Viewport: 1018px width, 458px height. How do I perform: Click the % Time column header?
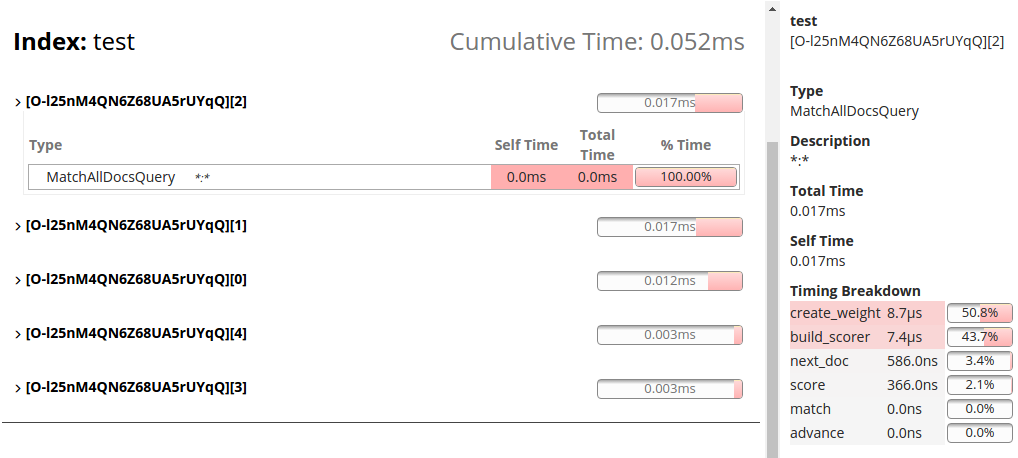click(x=686, y=145)
